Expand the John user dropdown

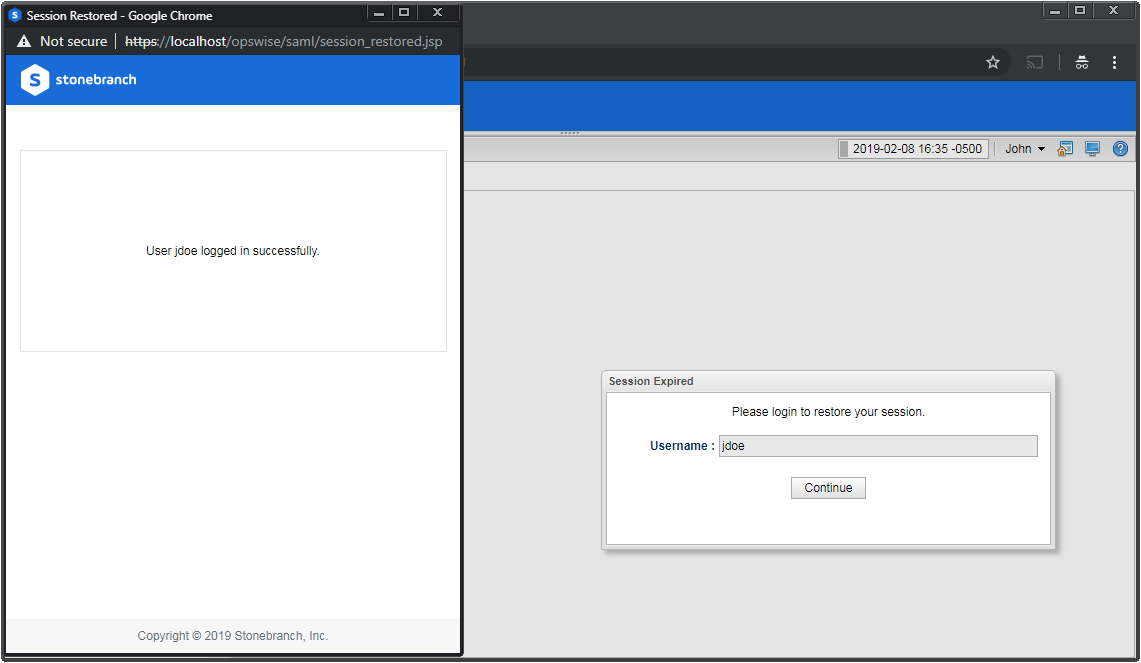pos(1024,149)
